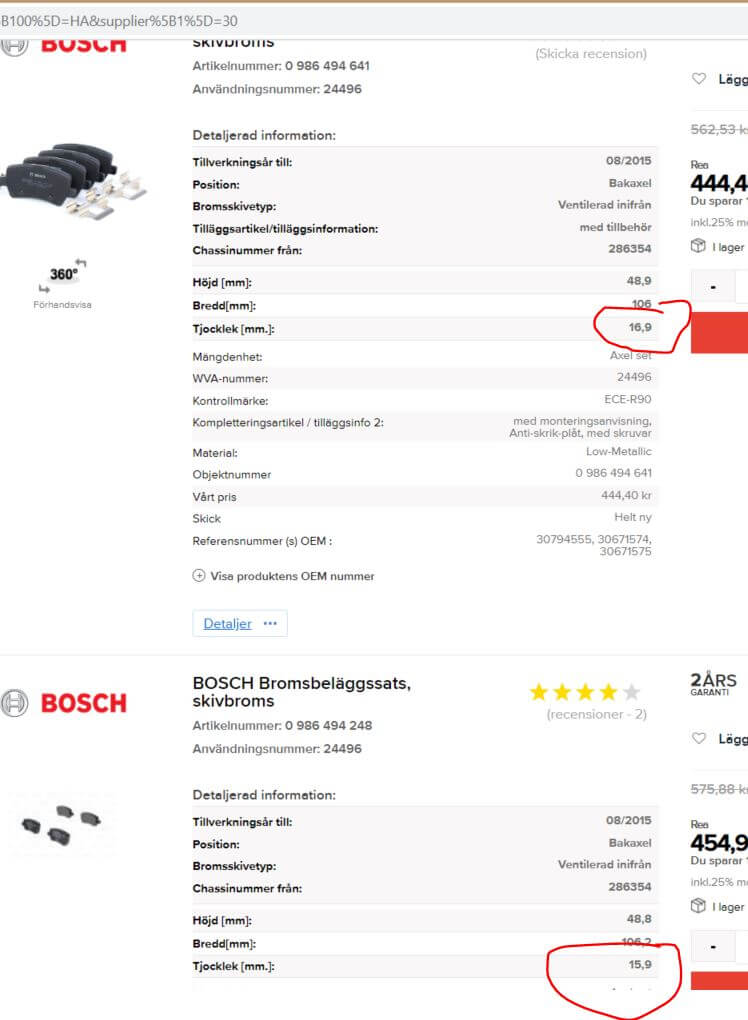Open the Skicka recension link
Viewport: 748px width, 1020px height.
pos(591,53)
